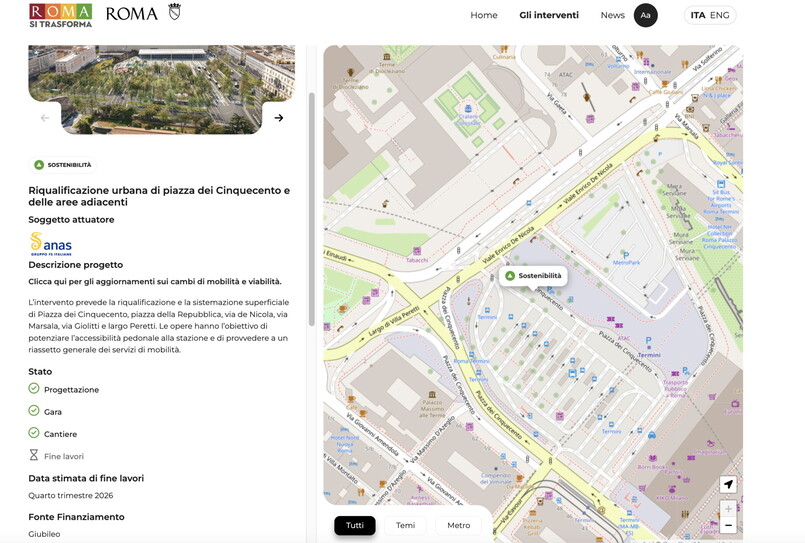Image resolution: width=805 pixels, height=543 pixels.
Task: Show the next photo with right arrow
Action: [x=279, y=118]
